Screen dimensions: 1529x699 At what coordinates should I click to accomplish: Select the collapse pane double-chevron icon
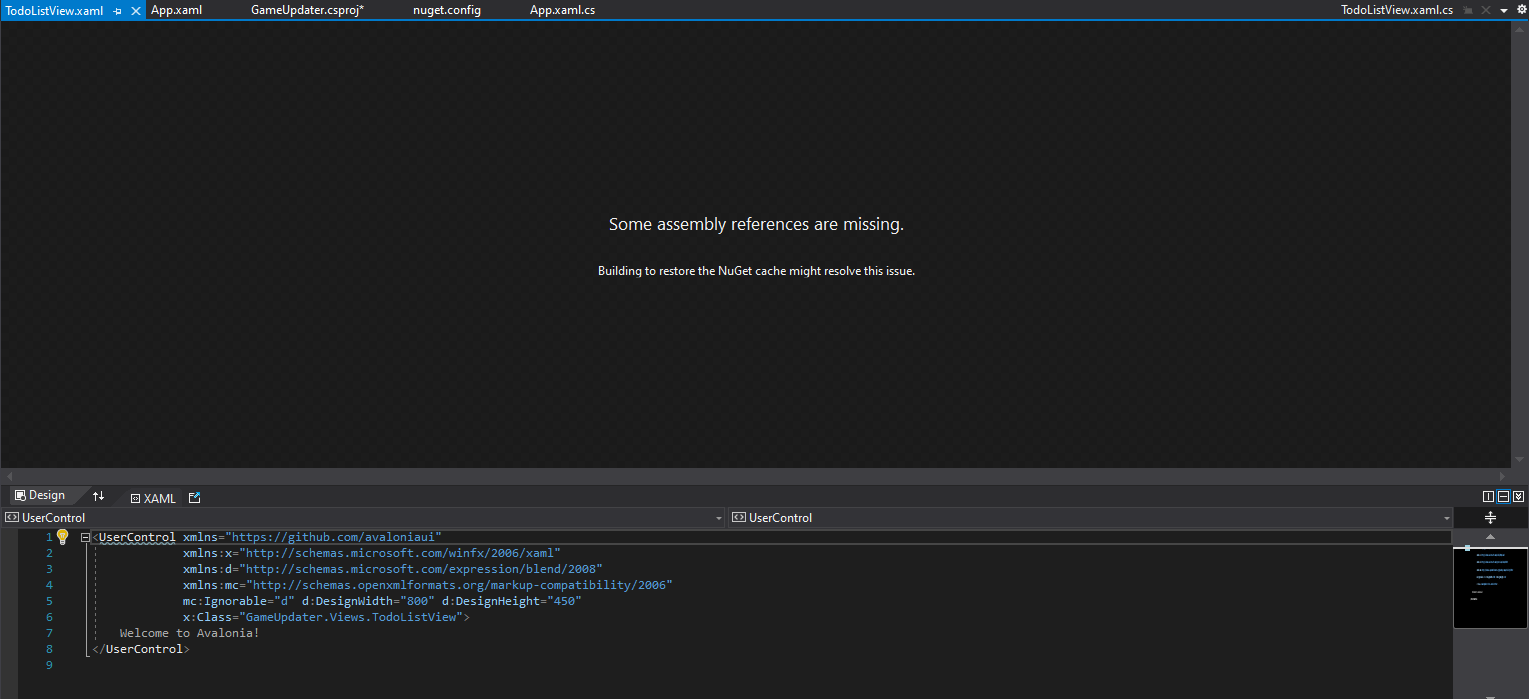1518,496
